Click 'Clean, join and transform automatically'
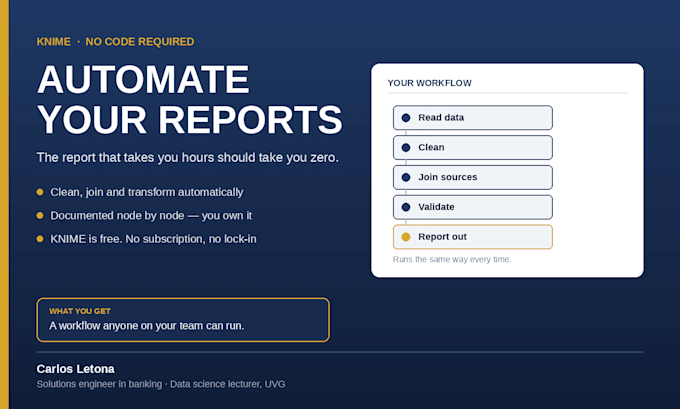This screenshot has height=409, width=680. [x=147, y=192]
